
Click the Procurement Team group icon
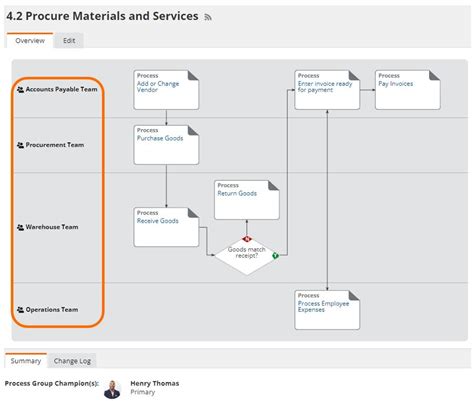pyautogui.click(x=20, y=145)
